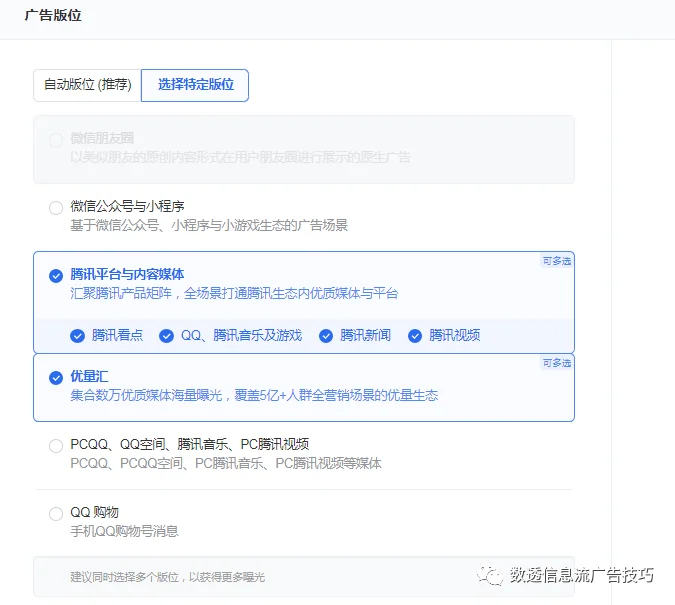
Task: Click 可多选 tag on 优量汇 card
Action: click(x=557, y=363)
